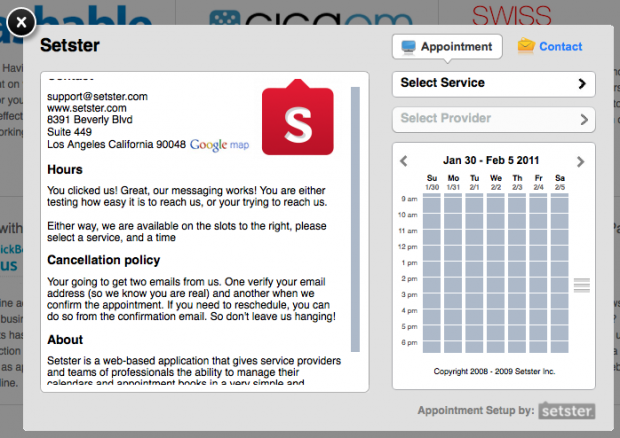Click the Contact envelope icon

[526, 46]
